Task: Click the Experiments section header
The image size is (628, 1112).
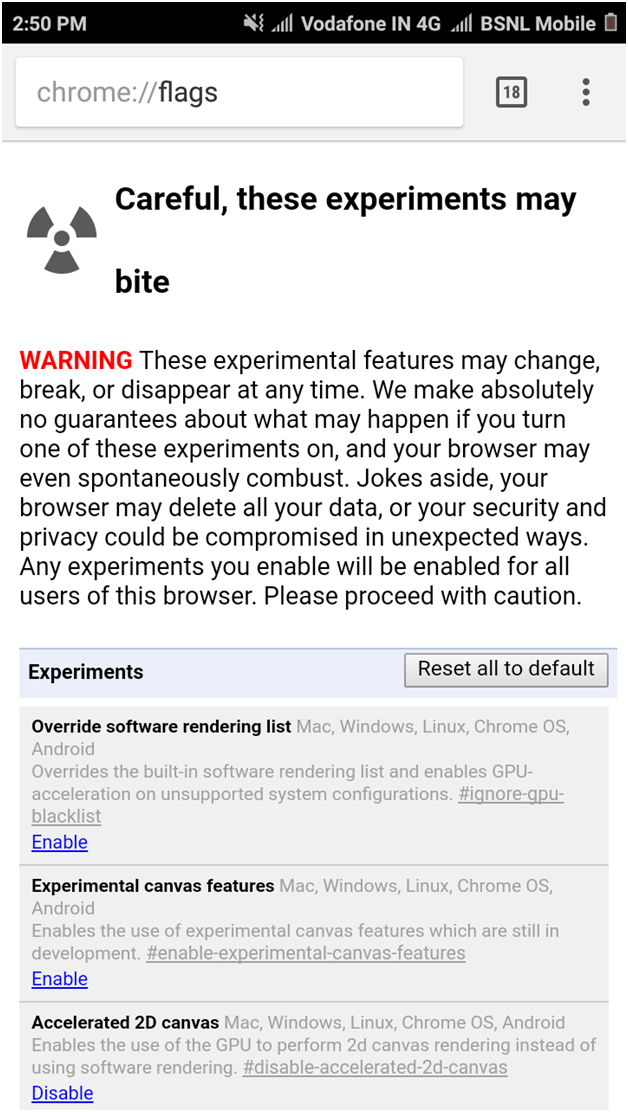Action: pos(86,672)
